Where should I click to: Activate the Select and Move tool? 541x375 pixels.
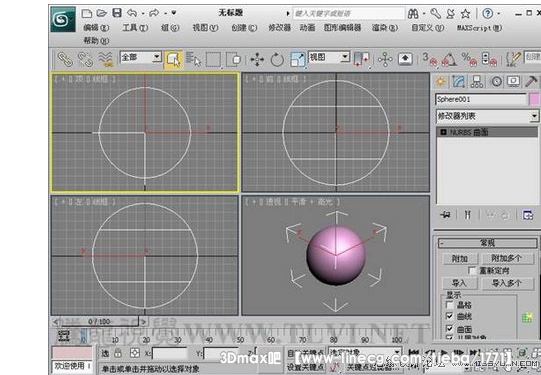pos(257,59)
